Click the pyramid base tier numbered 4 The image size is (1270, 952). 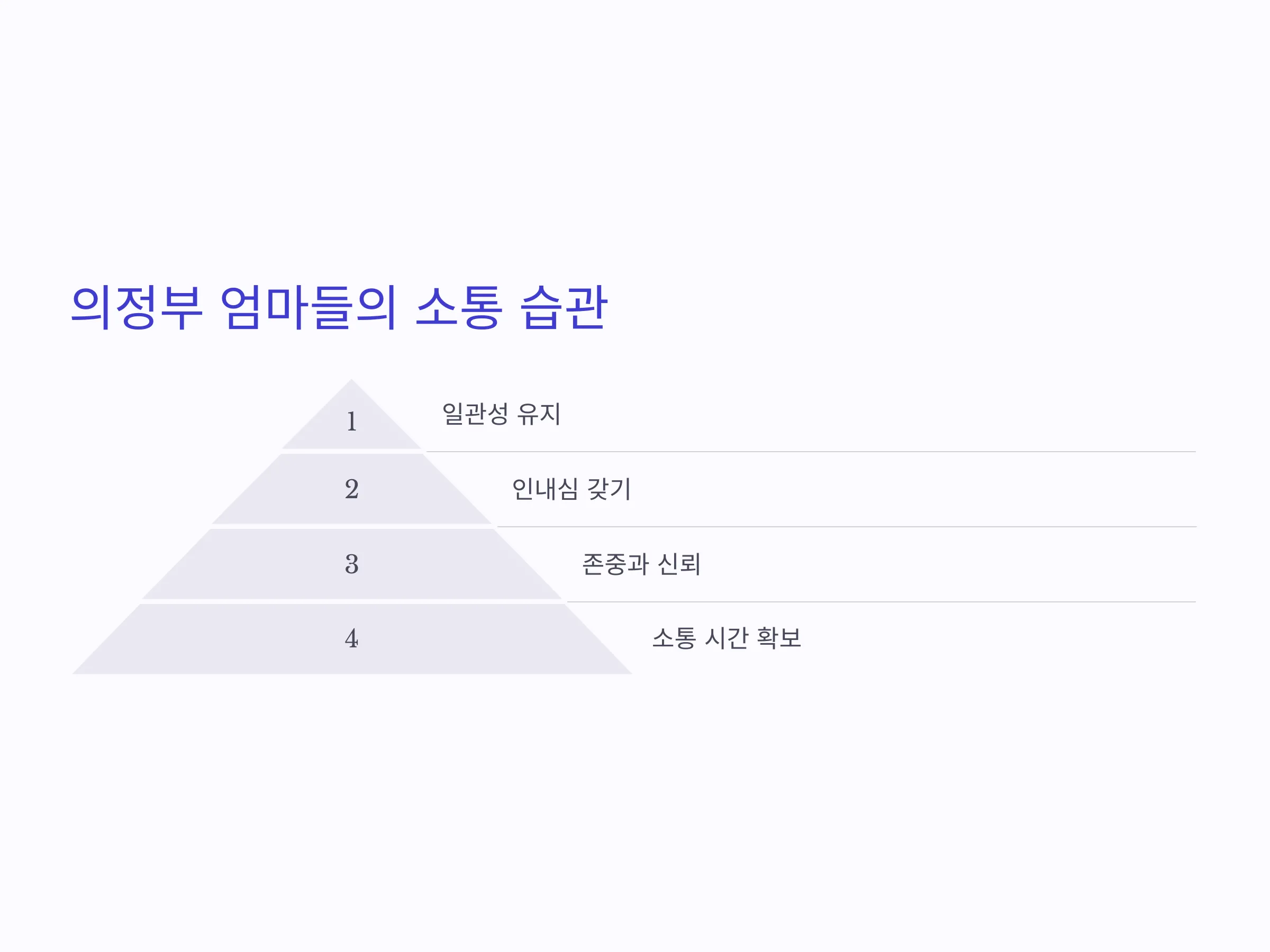tap(351, 639)
